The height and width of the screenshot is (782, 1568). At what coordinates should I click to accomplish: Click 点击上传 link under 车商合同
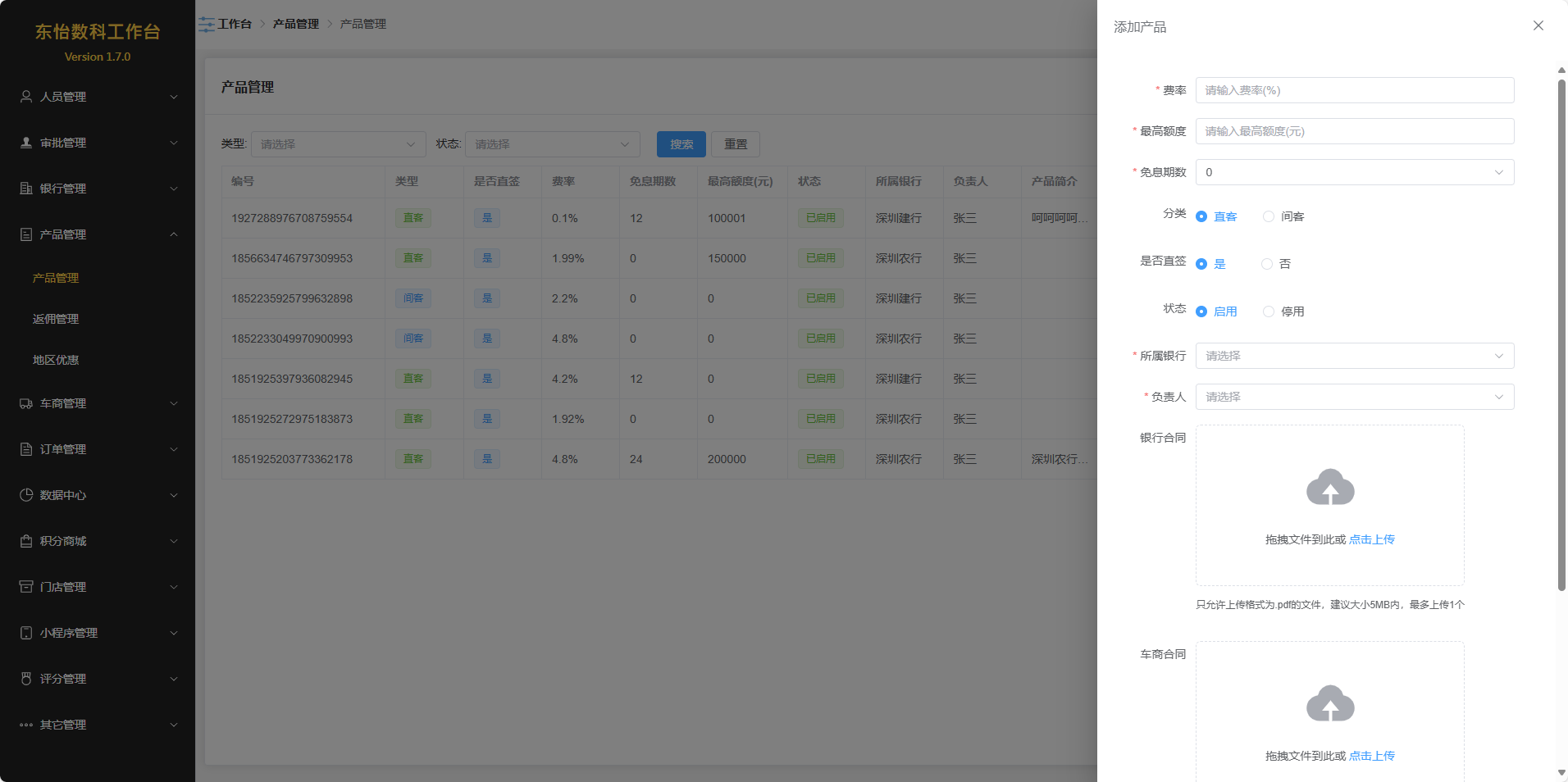coord(1371,756)
